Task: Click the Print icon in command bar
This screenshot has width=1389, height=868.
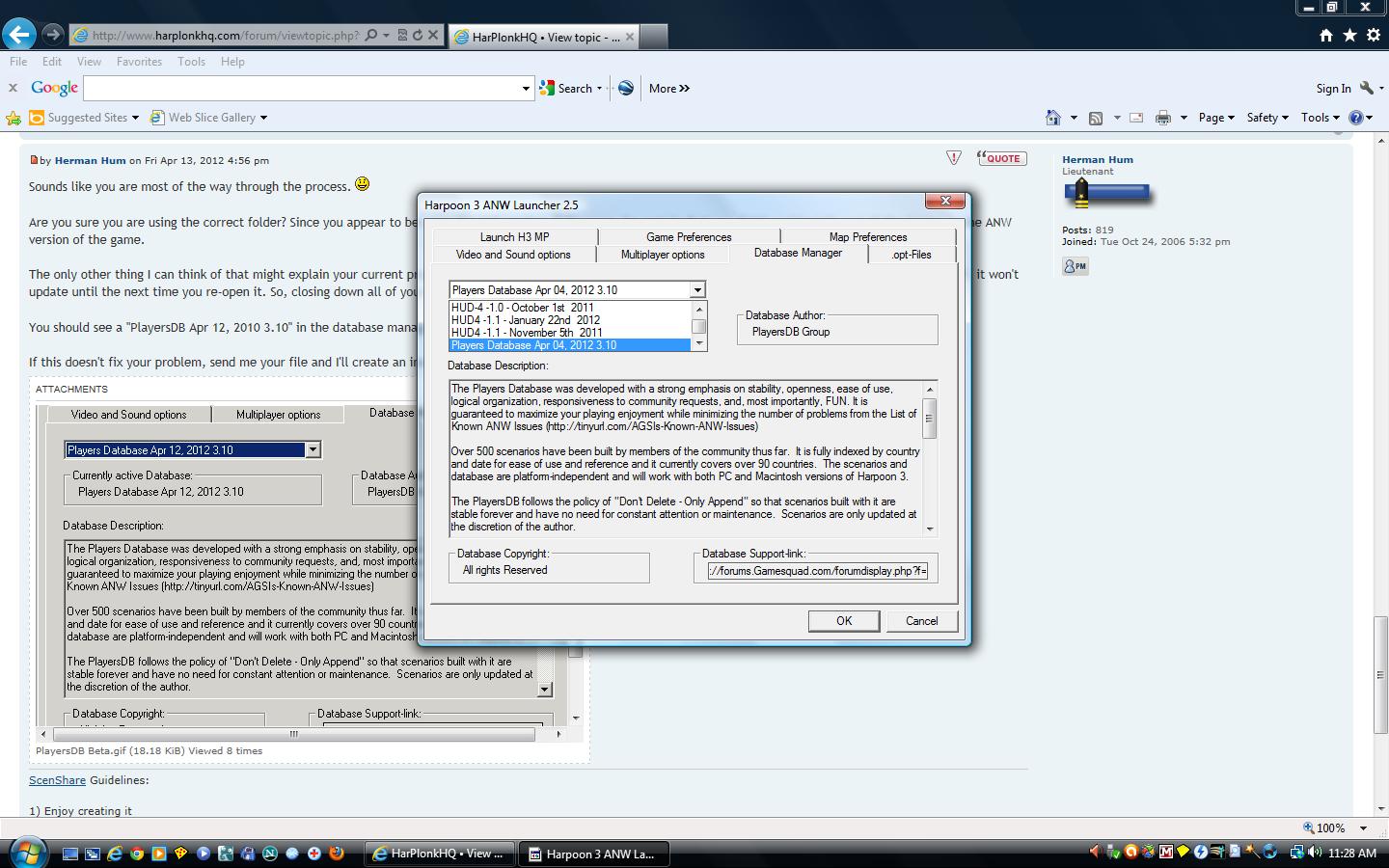Action: [x=1163, y=118]
